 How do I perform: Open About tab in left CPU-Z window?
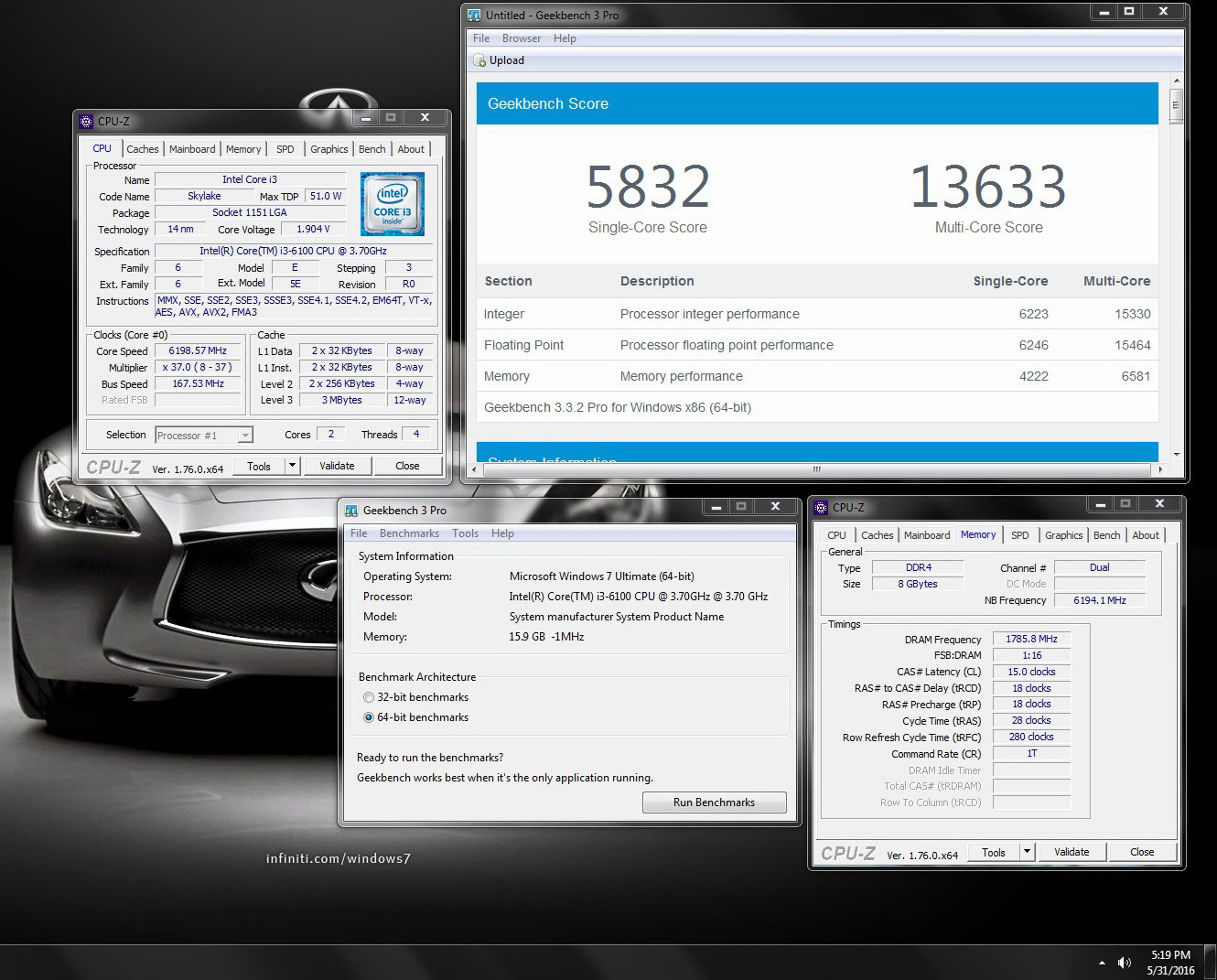[411, 149]
